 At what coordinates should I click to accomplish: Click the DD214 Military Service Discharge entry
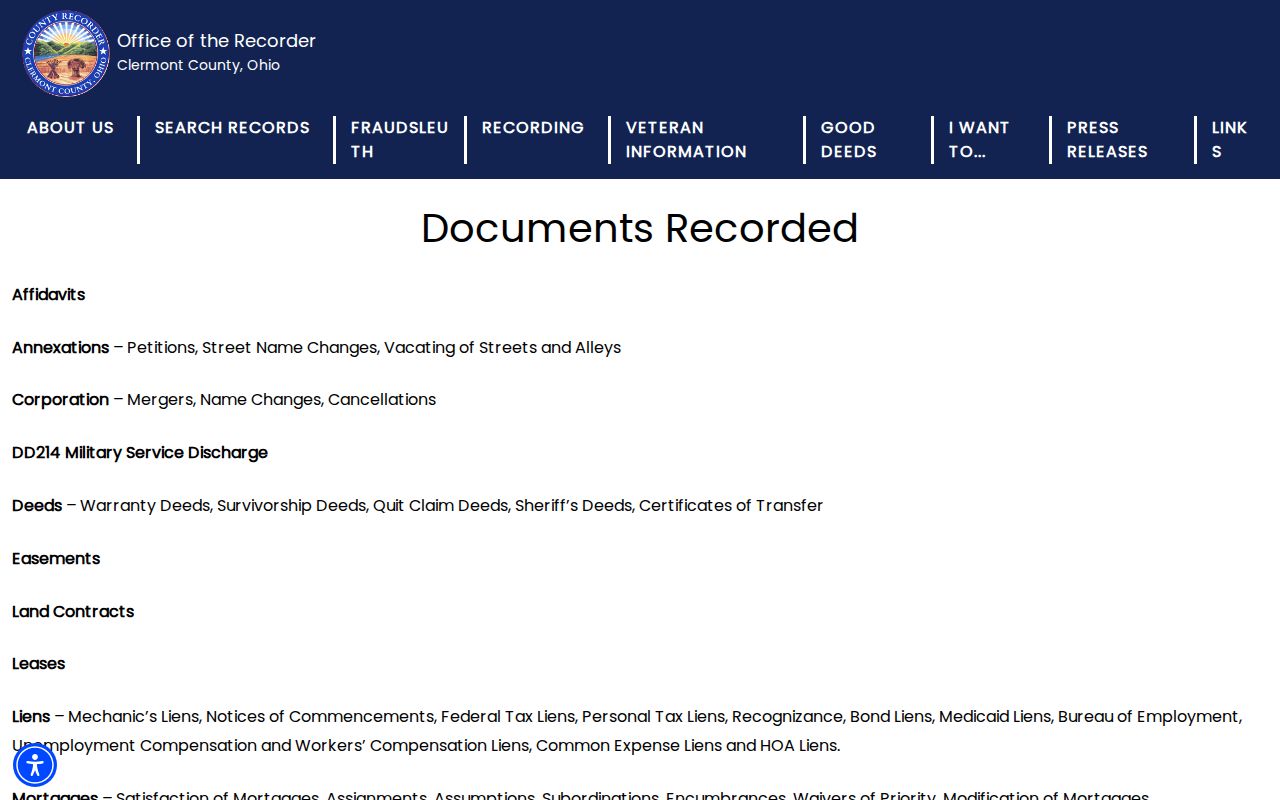140,453
